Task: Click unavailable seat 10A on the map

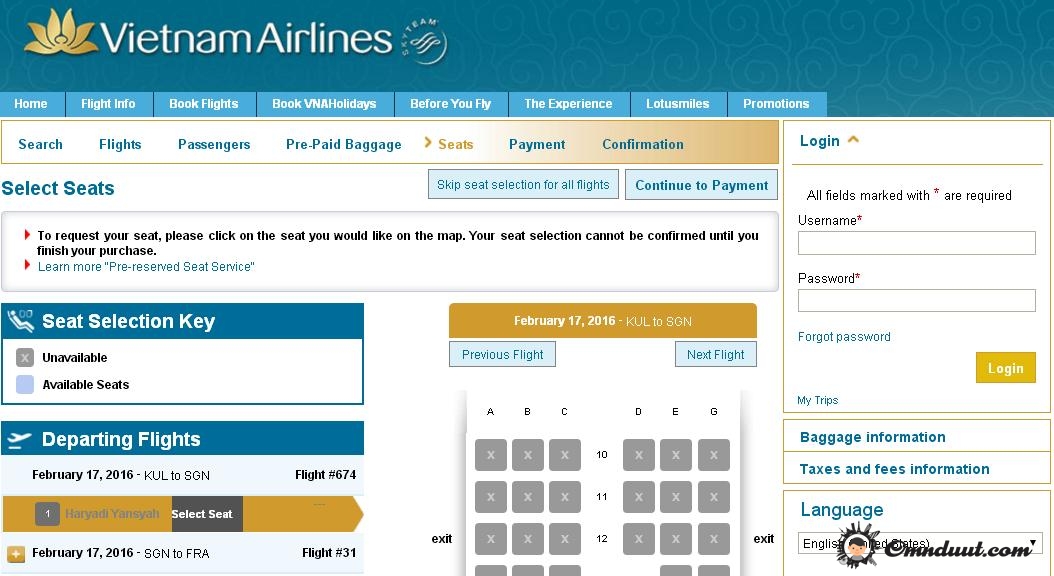Action: [x=490, y=455]
